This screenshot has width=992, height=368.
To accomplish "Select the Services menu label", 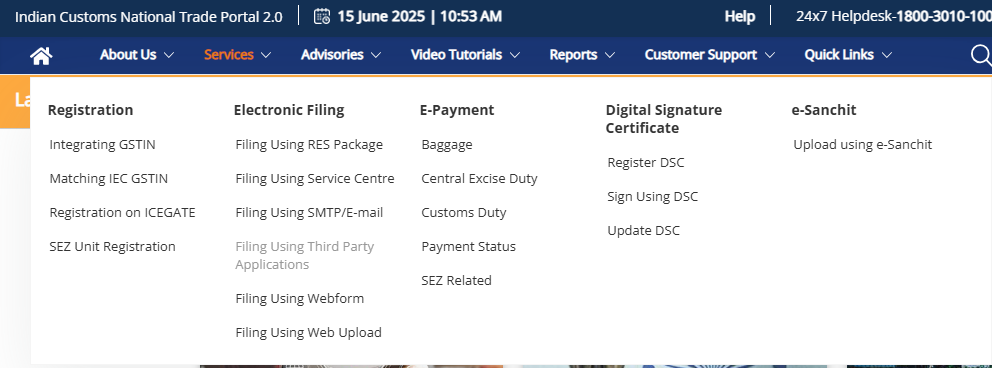I will (x=228, y=55).
